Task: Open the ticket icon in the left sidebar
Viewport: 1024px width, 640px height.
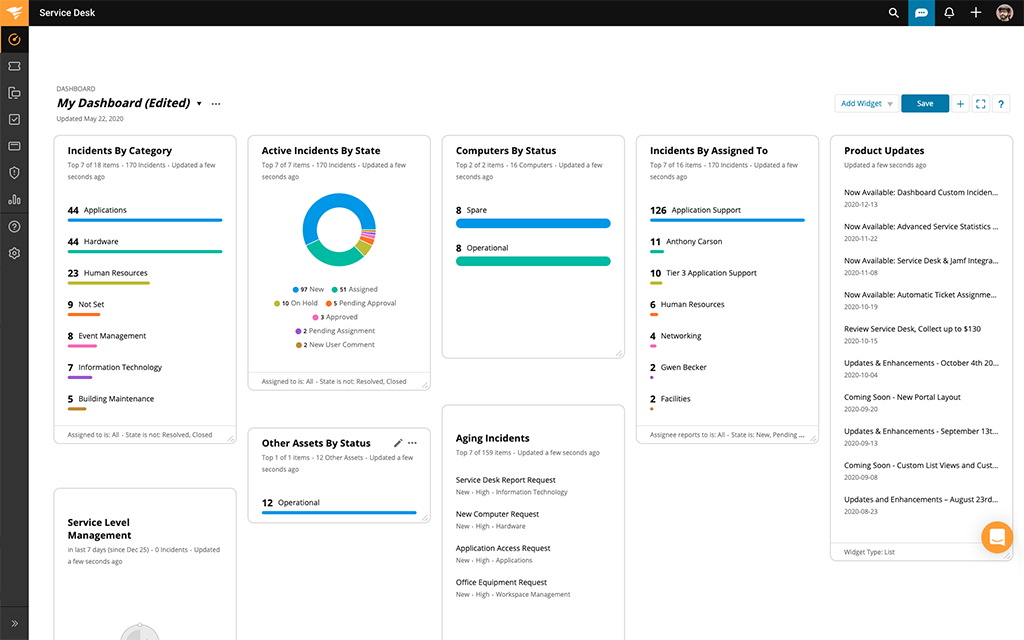Action: point(14,66)
